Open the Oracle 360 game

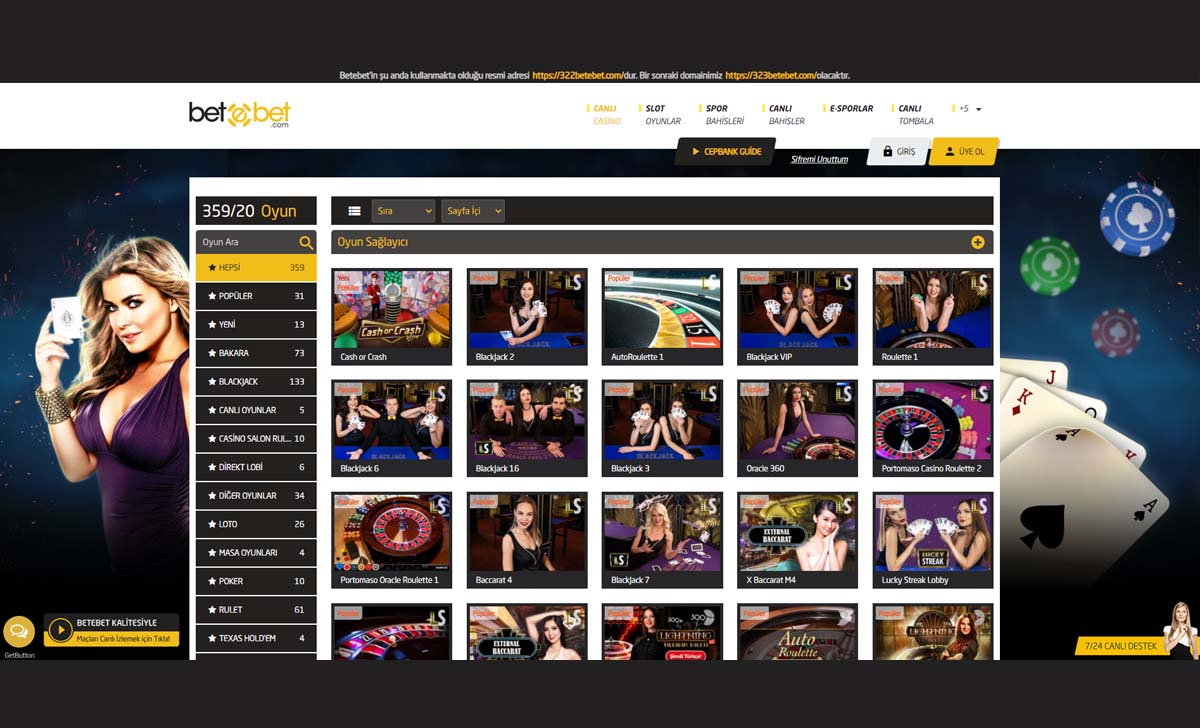click(x=798, y=428)
